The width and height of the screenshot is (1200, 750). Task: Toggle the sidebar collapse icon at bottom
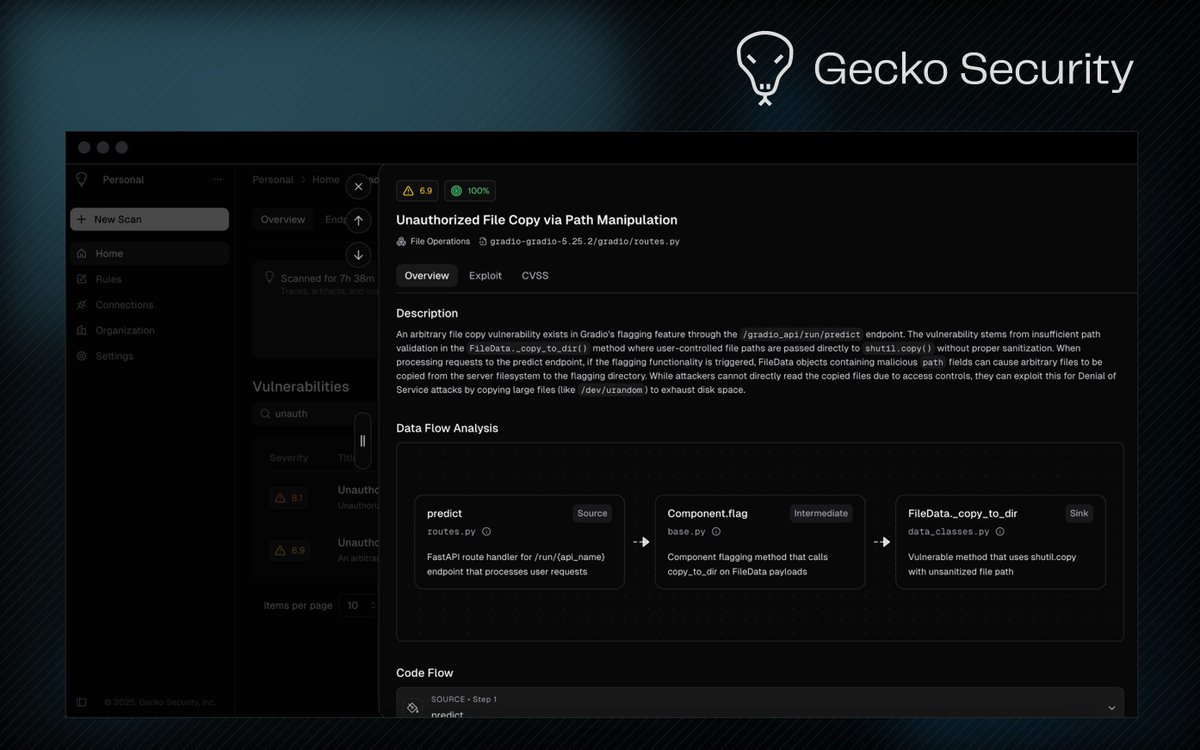click(x=82, y=702)
